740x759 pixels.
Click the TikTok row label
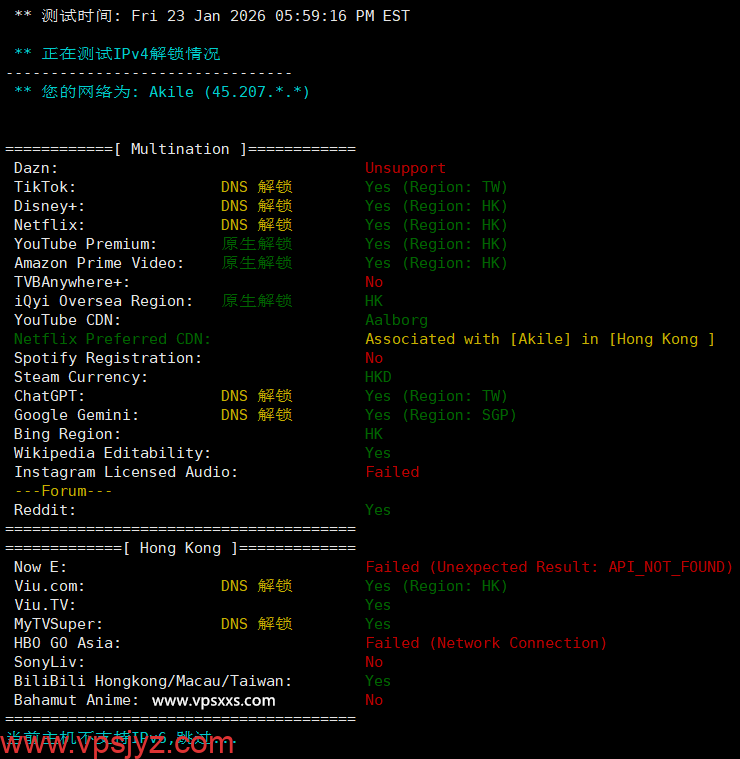(x=45, y=187)
